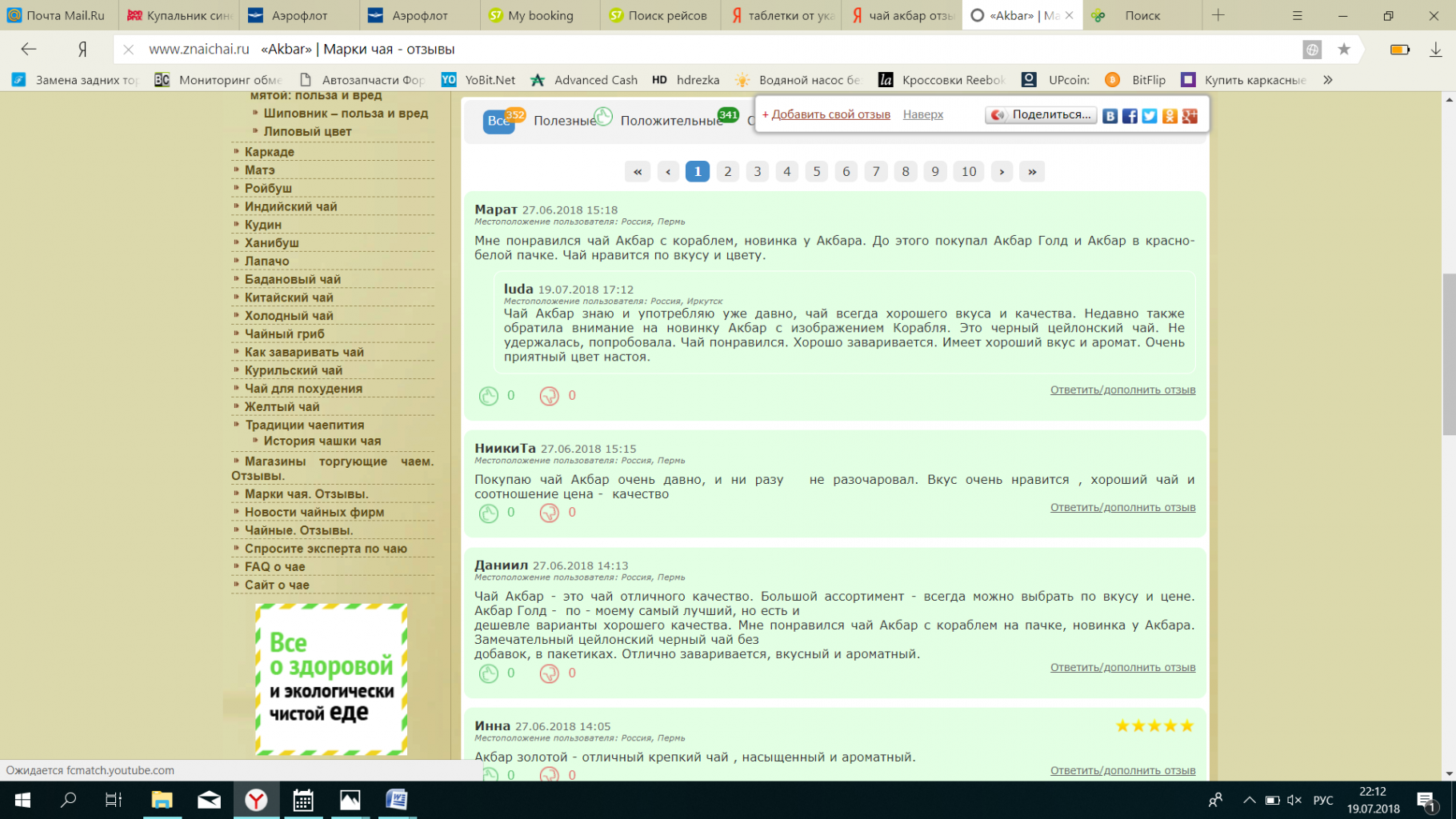Like Марат's review with green thumb
The width and height of the screenshot is (1456, 819).
(x=489, y=396)
